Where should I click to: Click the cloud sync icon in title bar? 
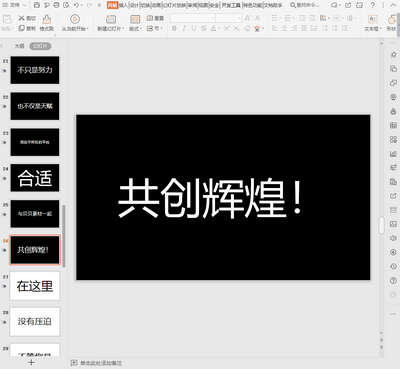pos(335,5)
